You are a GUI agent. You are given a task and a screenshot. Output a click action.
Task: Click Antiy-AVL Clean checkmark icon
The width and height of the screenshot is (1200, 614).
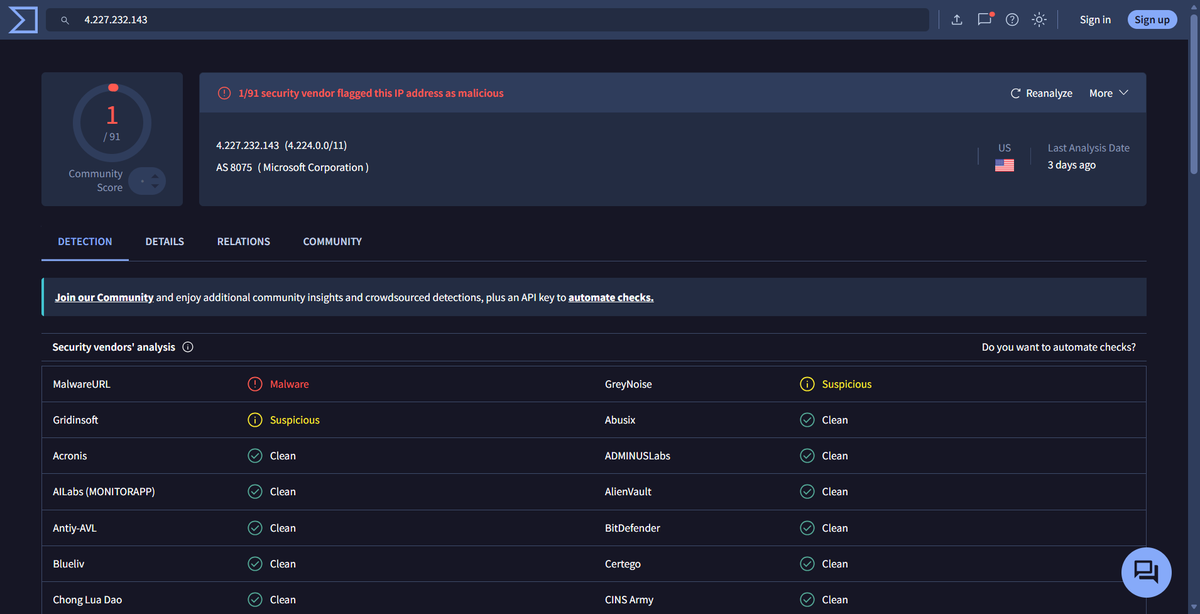click(255, 528)
